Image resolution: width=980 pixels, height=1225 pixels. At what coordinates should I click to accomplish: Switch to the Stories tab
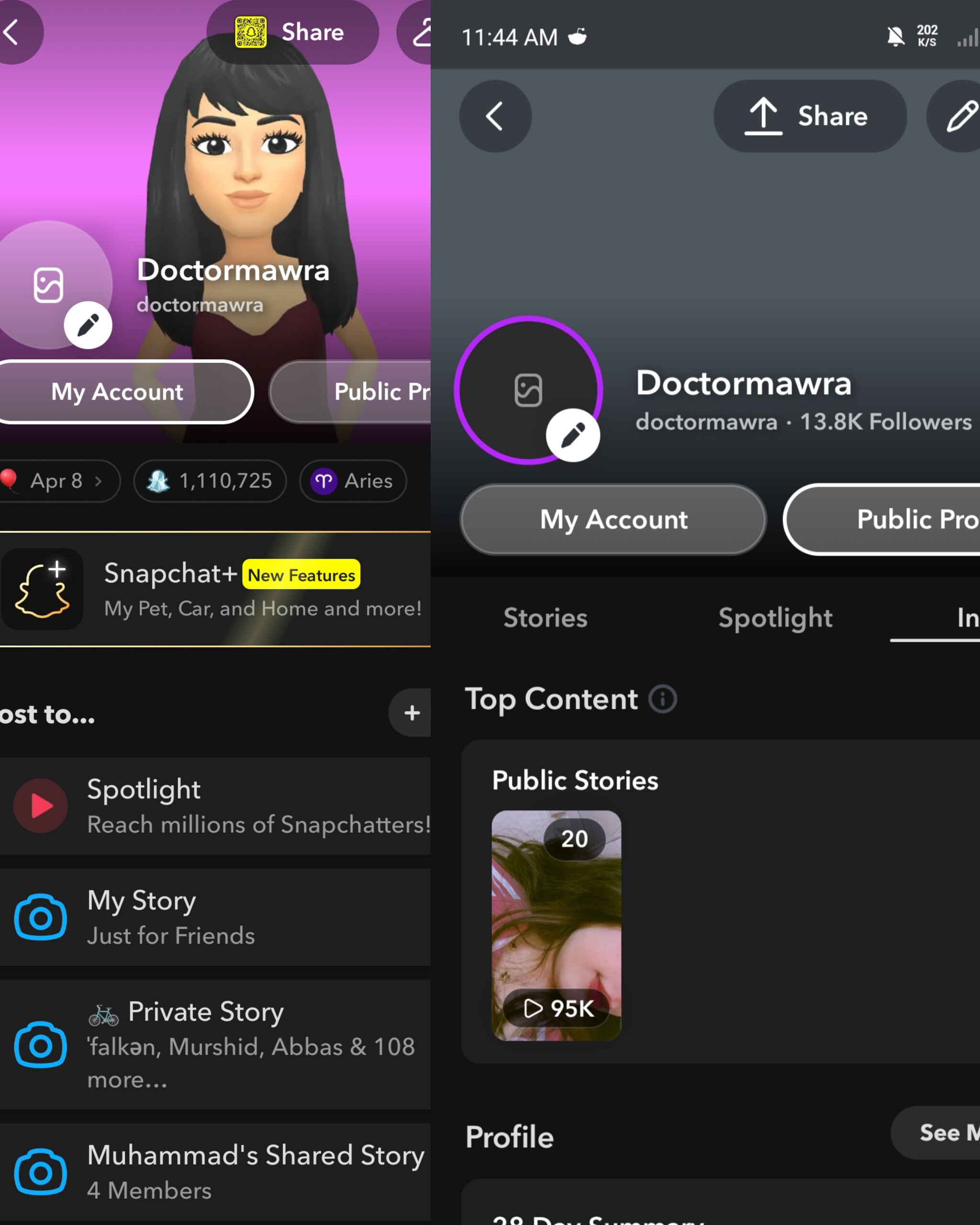546,618
